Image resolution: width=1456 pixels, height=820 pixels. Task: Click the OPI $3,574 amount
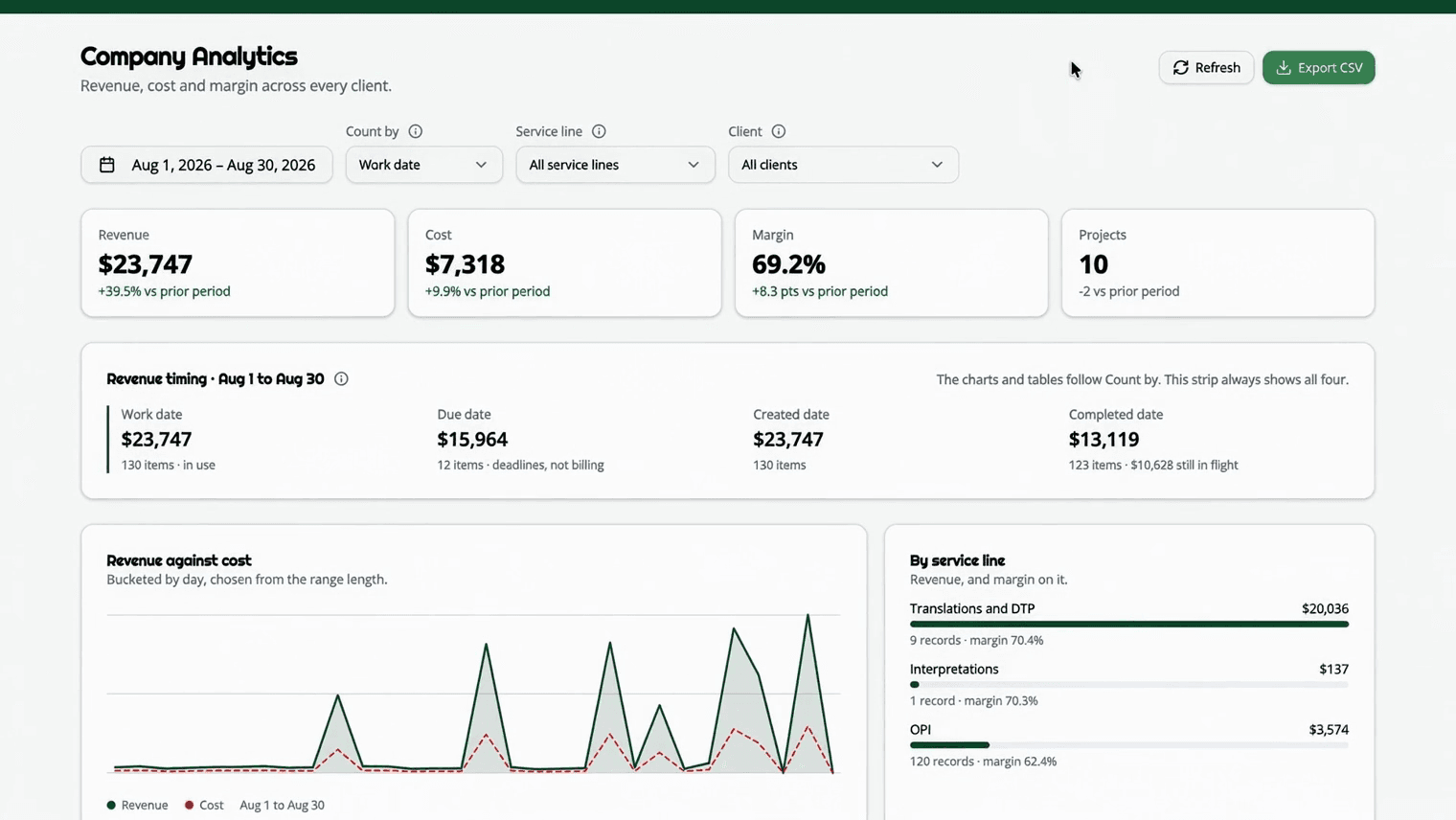[1329, 730]
